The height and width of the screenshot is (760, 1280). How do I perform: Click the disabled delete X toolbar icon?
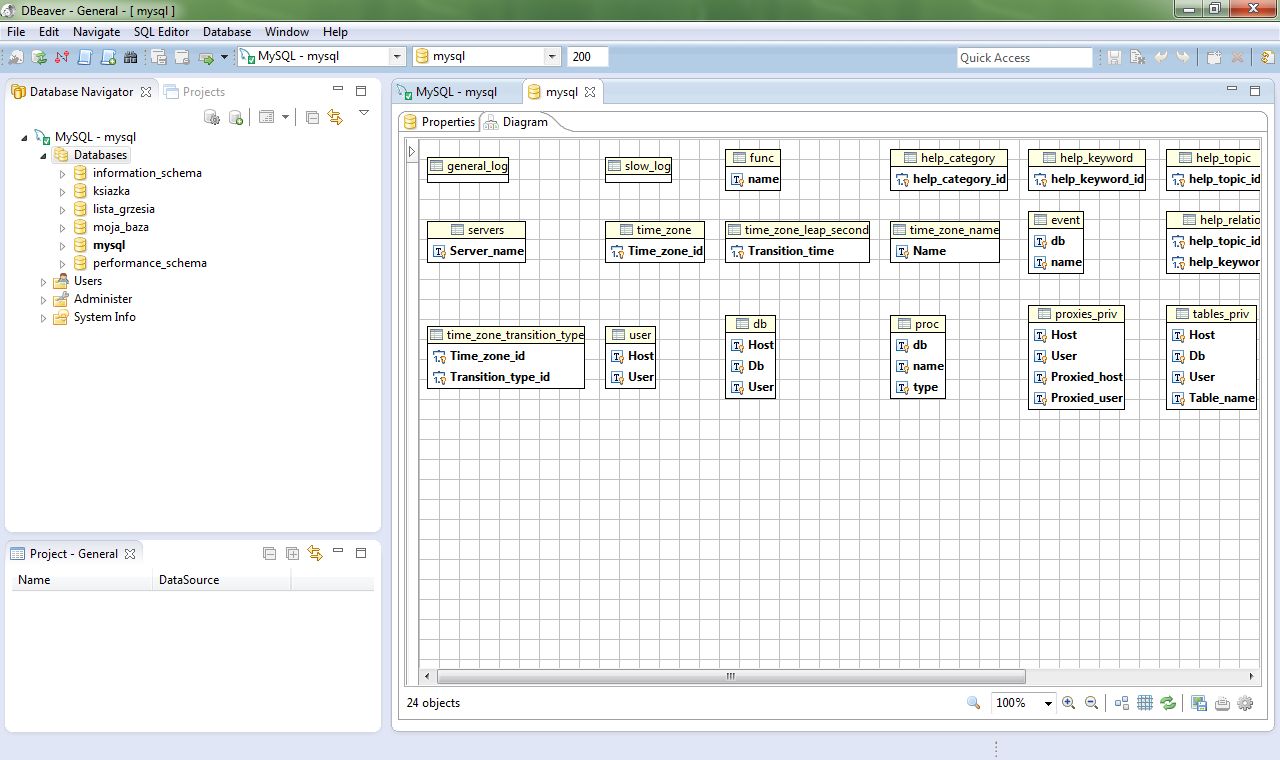pos(1237,57)
